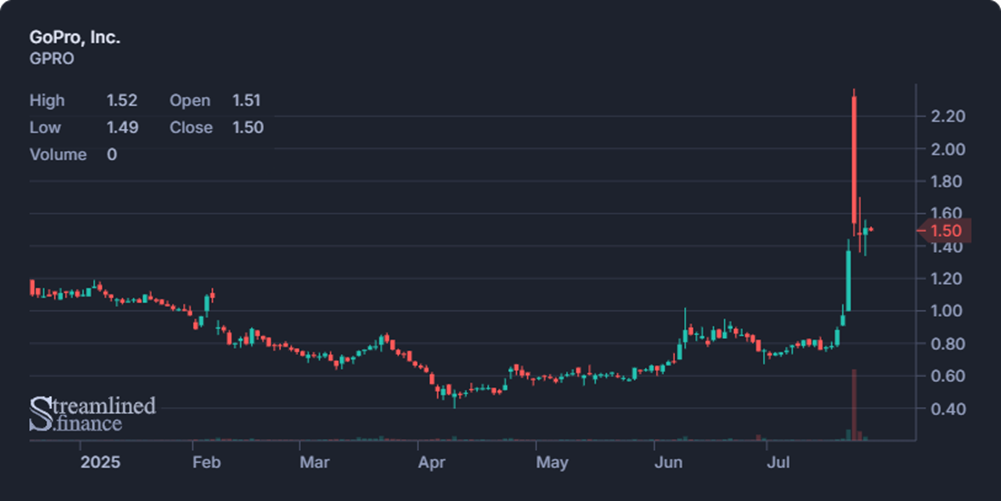
Task: Click the 2025 date axis label
Action: tap(100, 462)
